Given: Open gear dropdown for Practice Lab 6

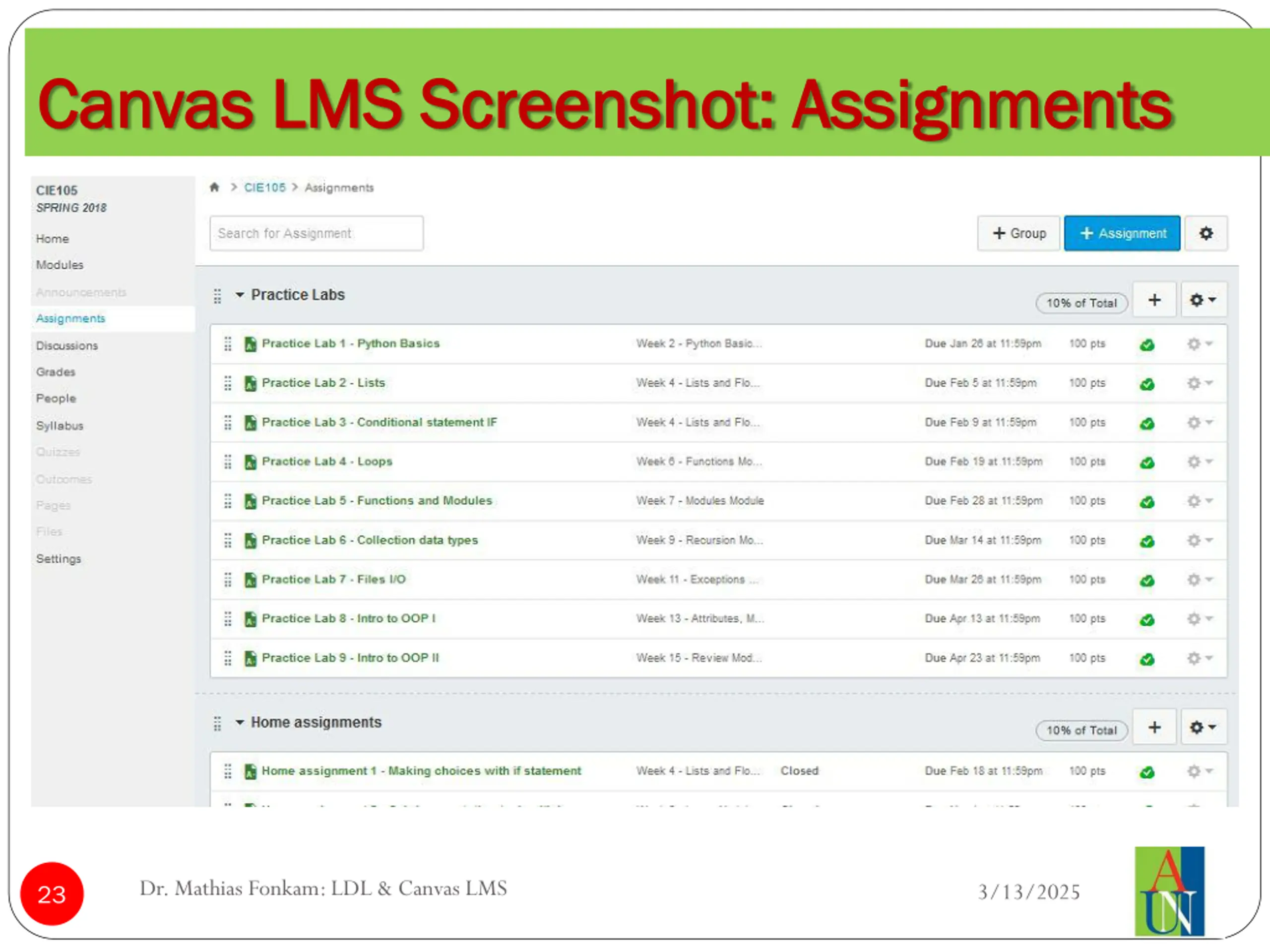Looking at the screenshot, I should pos(1200,540).
